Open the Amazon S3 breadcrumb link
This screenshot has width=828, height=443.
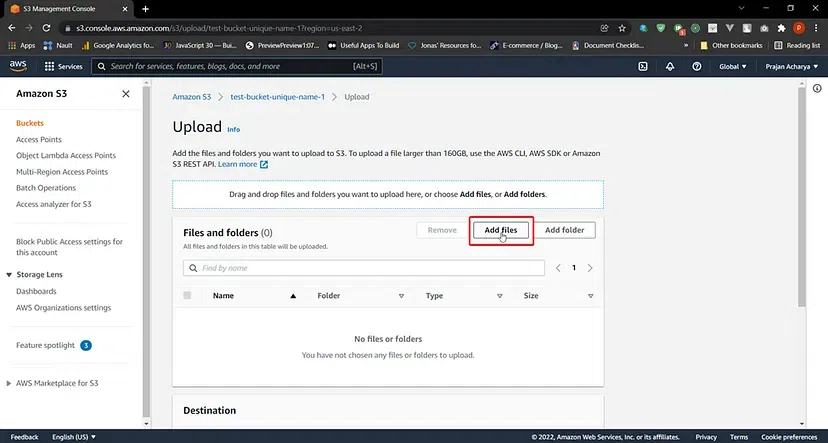coord(192,97)
